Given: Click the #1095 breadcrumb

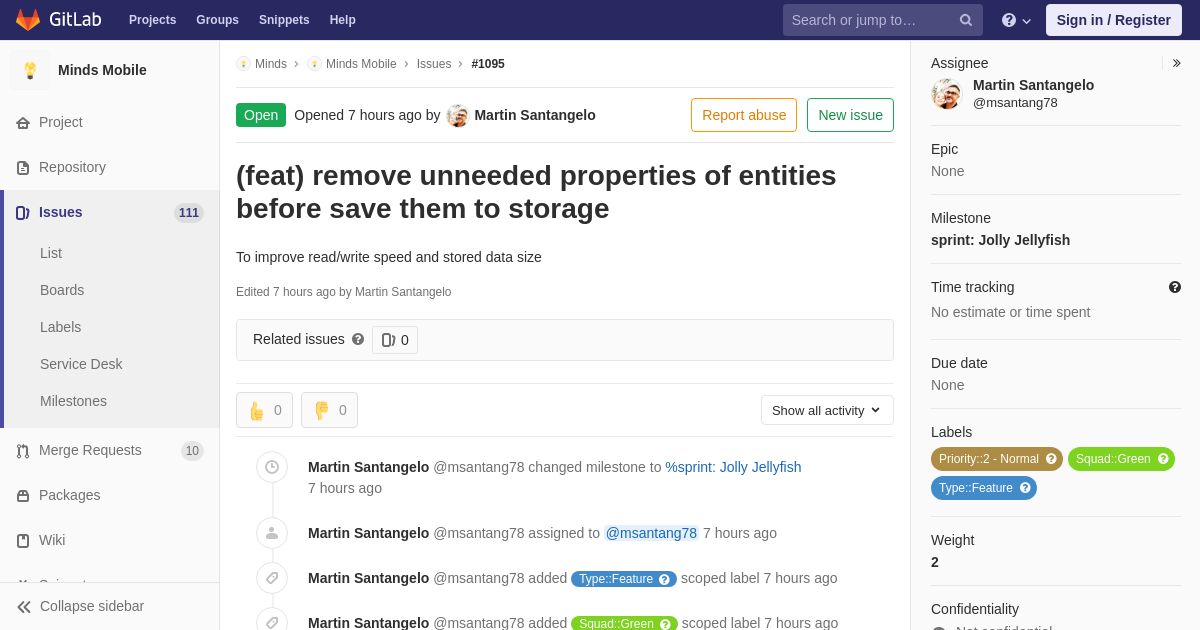Looking at the screenshot, I should click(x=488, y=64).
